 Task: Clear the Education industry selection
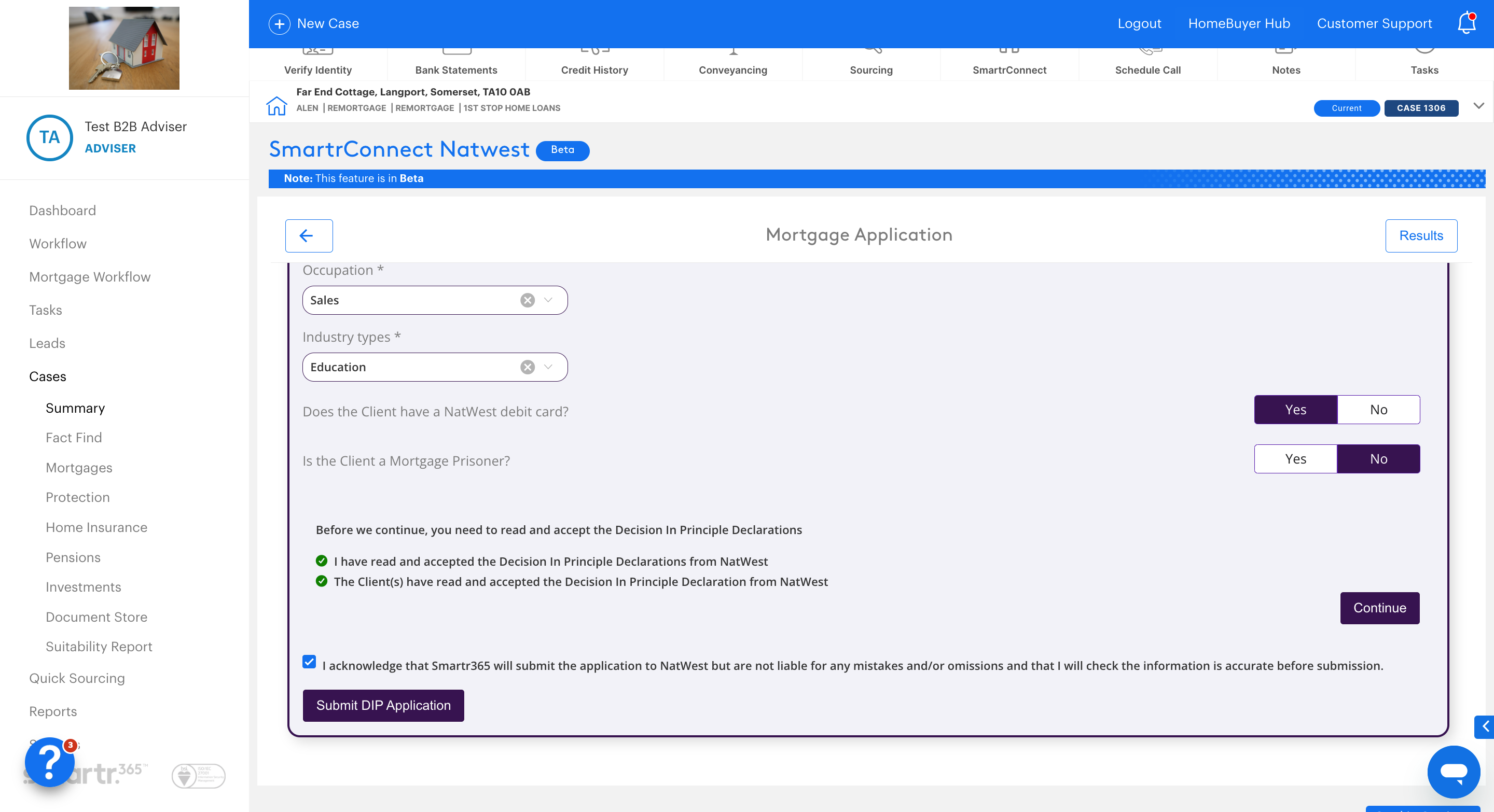[x=527, y=368]
